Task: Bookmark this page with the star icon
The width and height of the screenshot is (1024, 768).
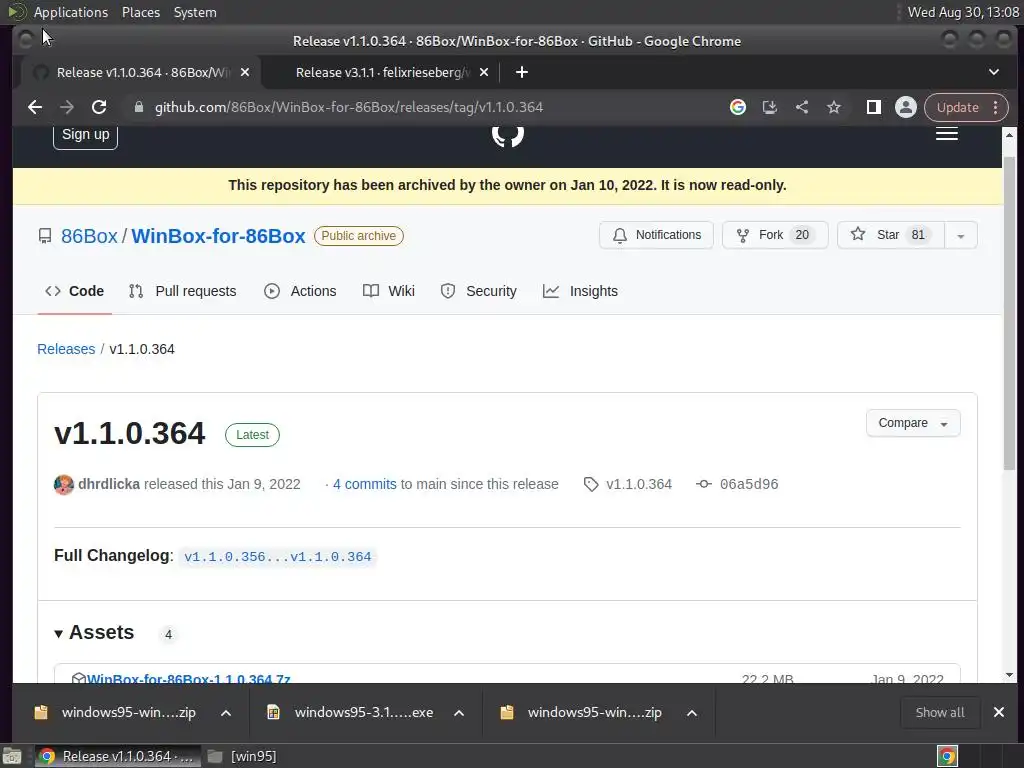Action: click(x=834, y=107)
